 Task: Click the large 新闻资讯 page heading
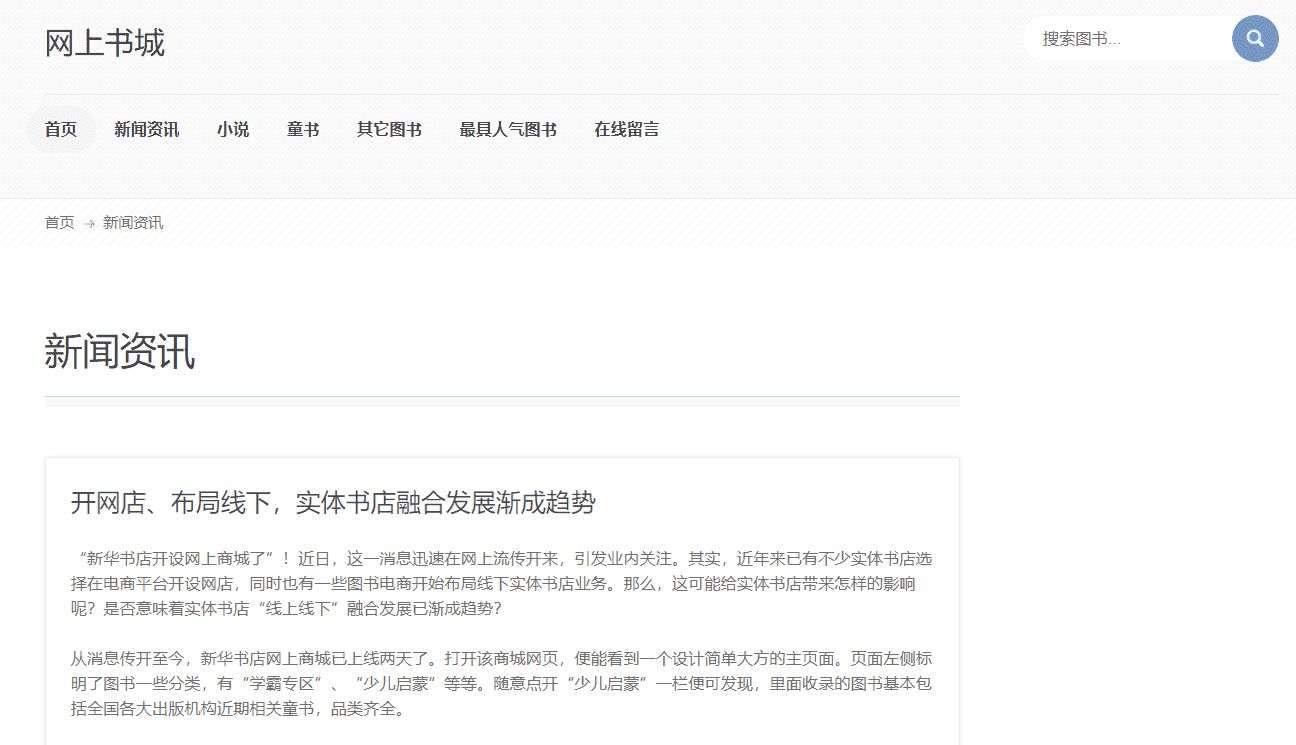coord(120,353)
